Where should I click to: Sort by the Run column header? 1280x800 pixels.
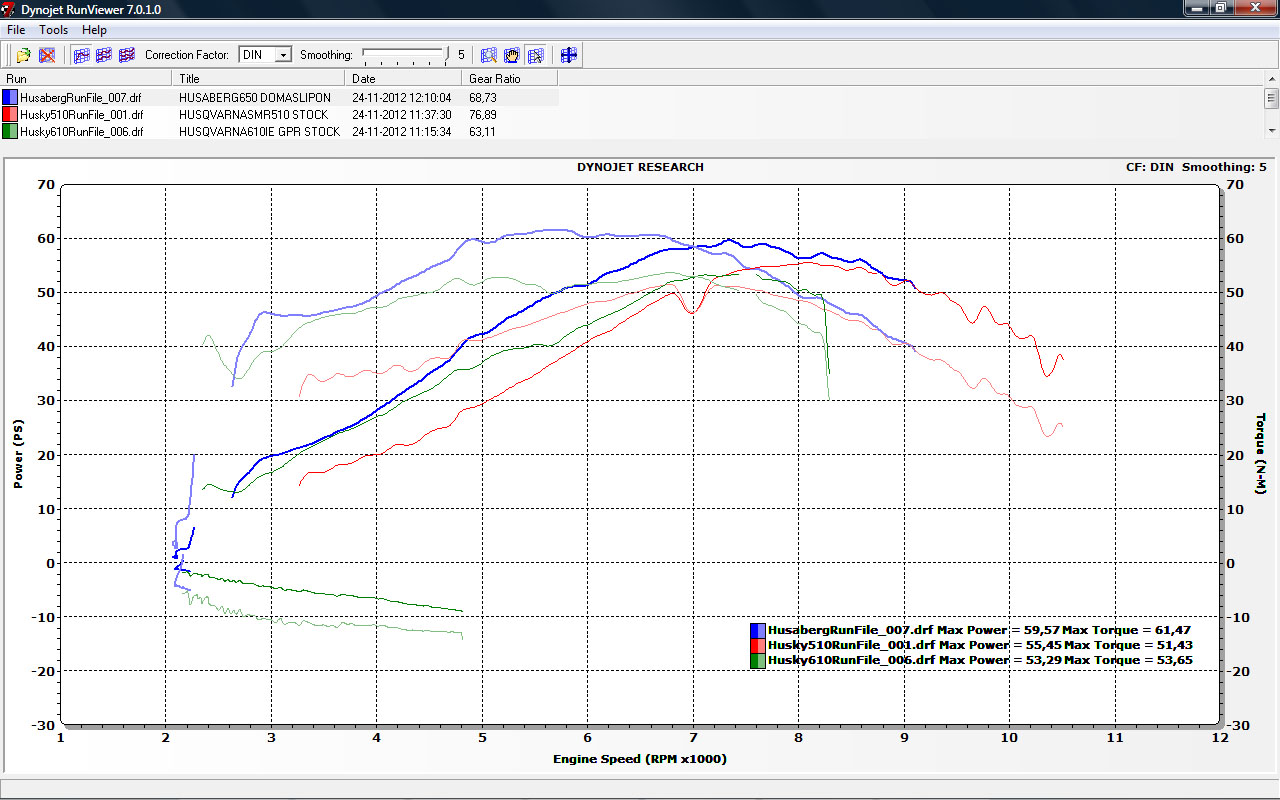tap(87, 78)
